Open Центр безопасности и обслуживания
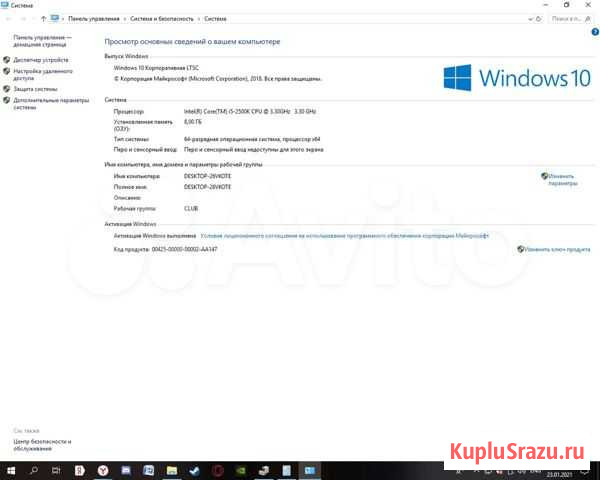600x480 pixels. point(42,445)
